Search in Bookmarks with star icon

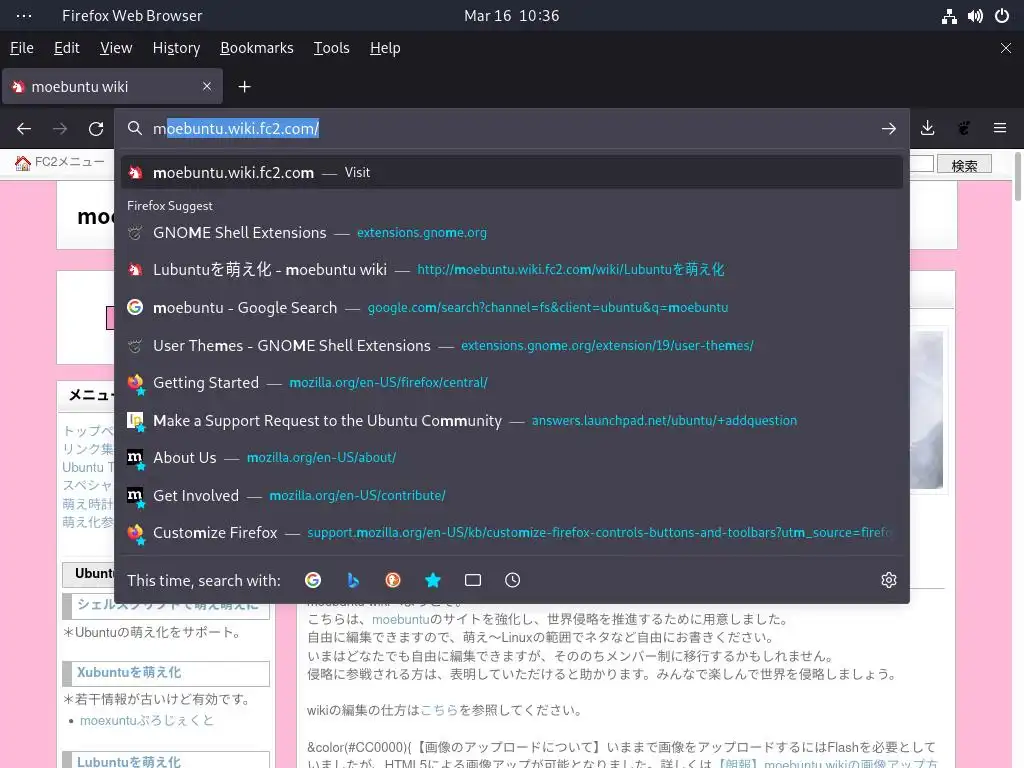coord(432,580)
